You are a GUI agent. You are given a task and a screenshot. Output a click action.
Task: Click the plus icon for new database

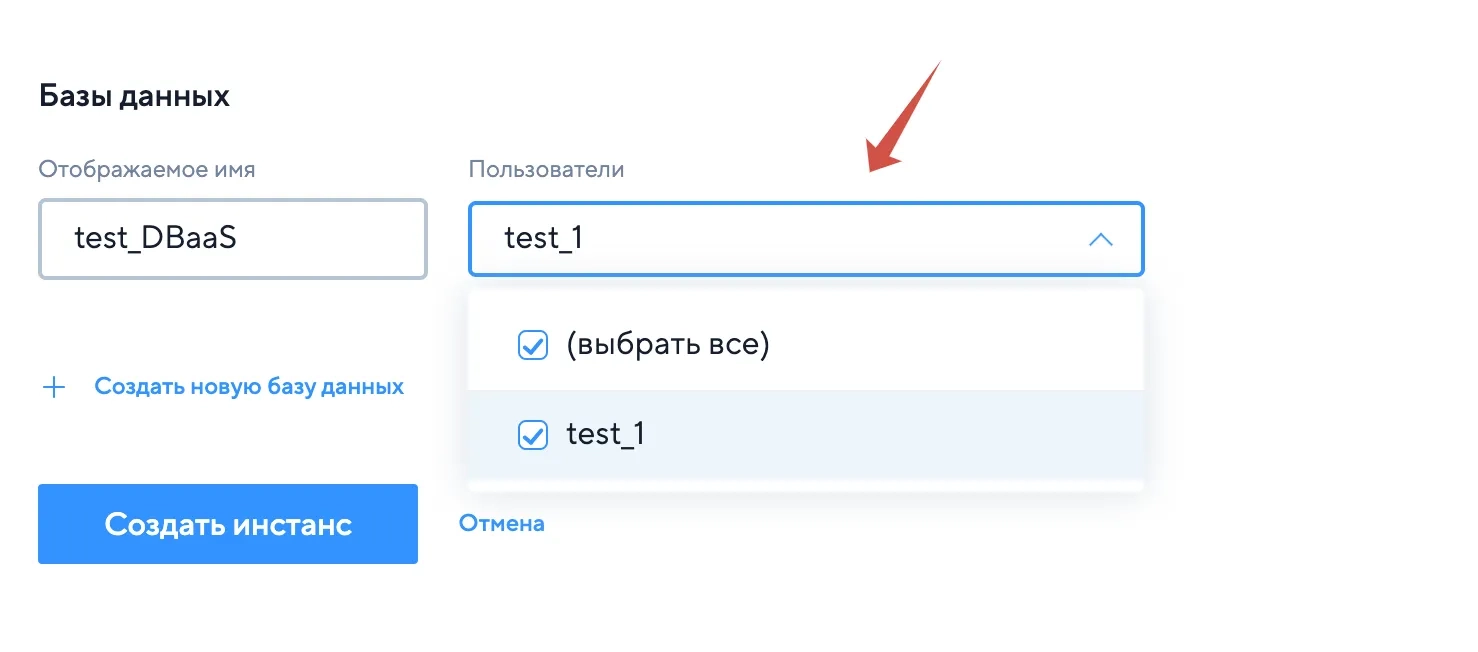54,387
